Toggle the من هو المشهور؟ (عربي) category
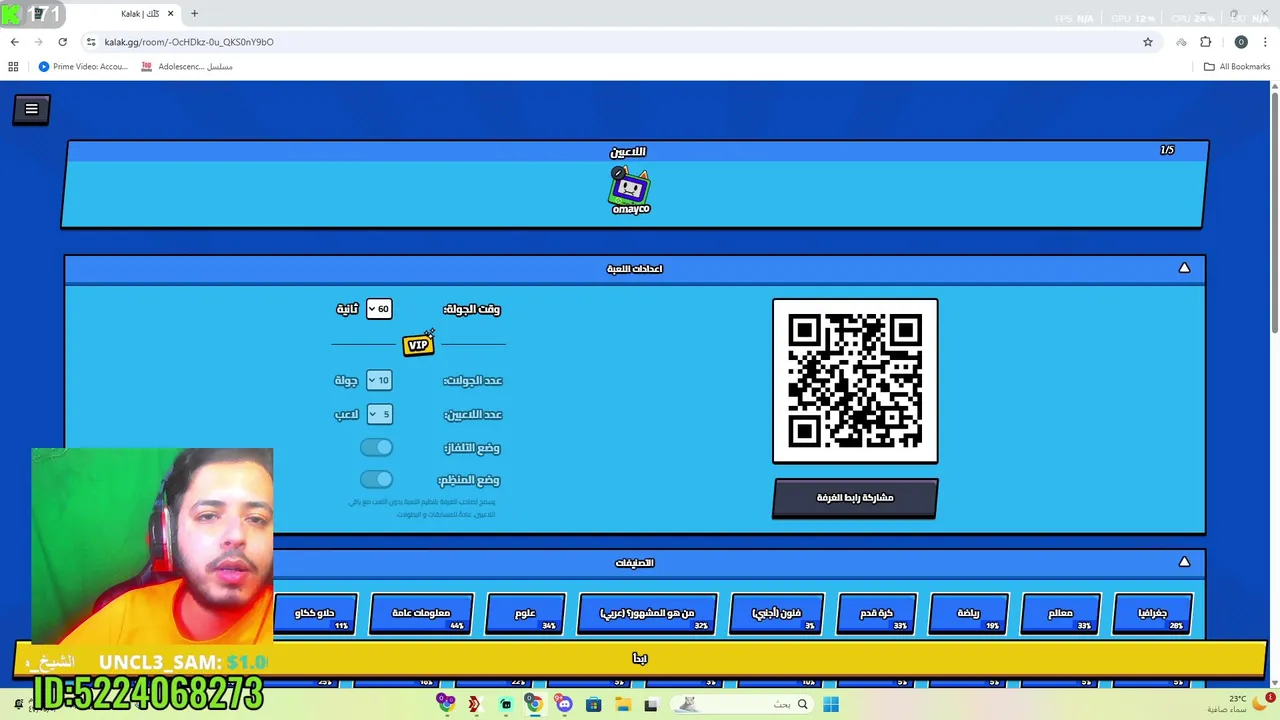 [x=647, y=613]
